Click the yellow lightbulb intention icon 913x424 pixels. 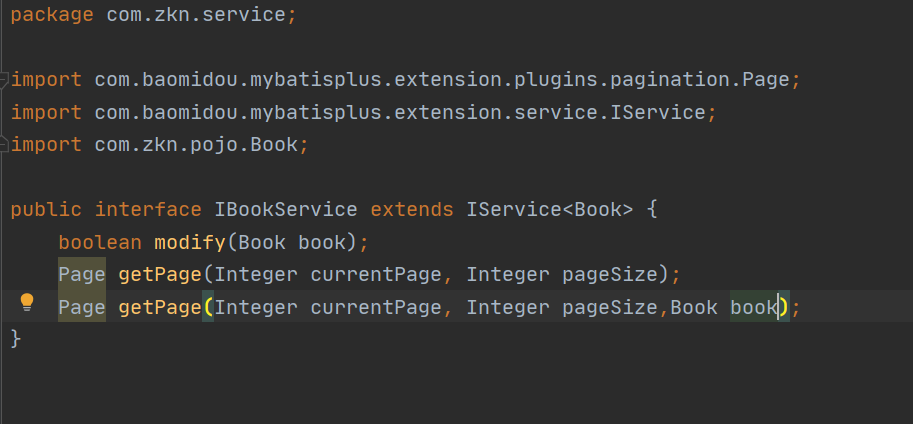[27, 303]
